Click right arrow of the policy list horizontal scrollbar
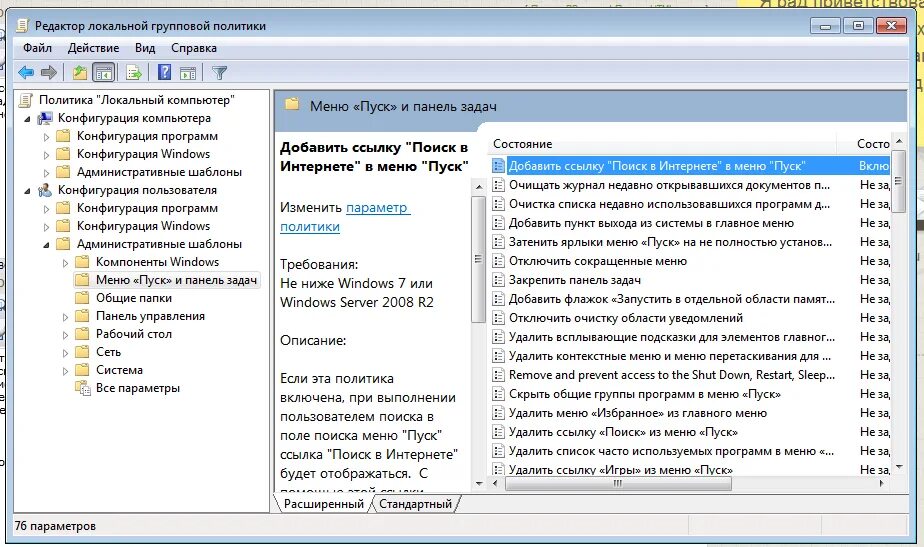The height and width of the screenshot is (547, 924). coord(882,483)
